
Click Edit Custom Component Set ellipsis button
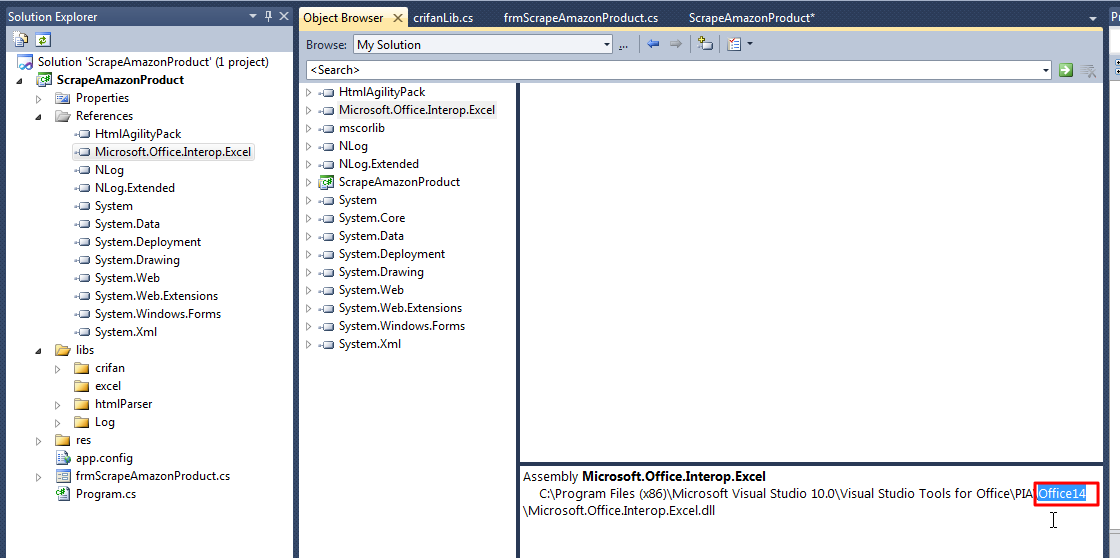click(623, 45)
